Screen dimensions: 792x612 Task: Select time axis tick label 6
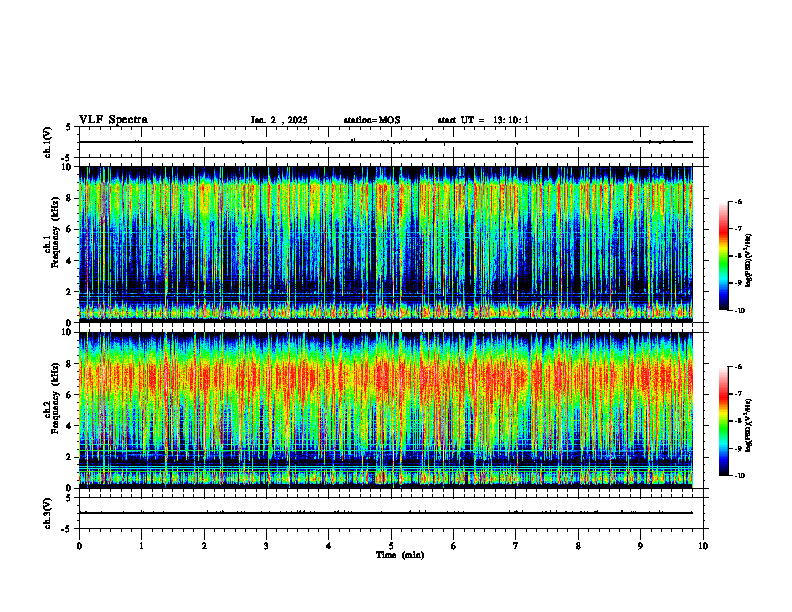(x=454, y=546)
